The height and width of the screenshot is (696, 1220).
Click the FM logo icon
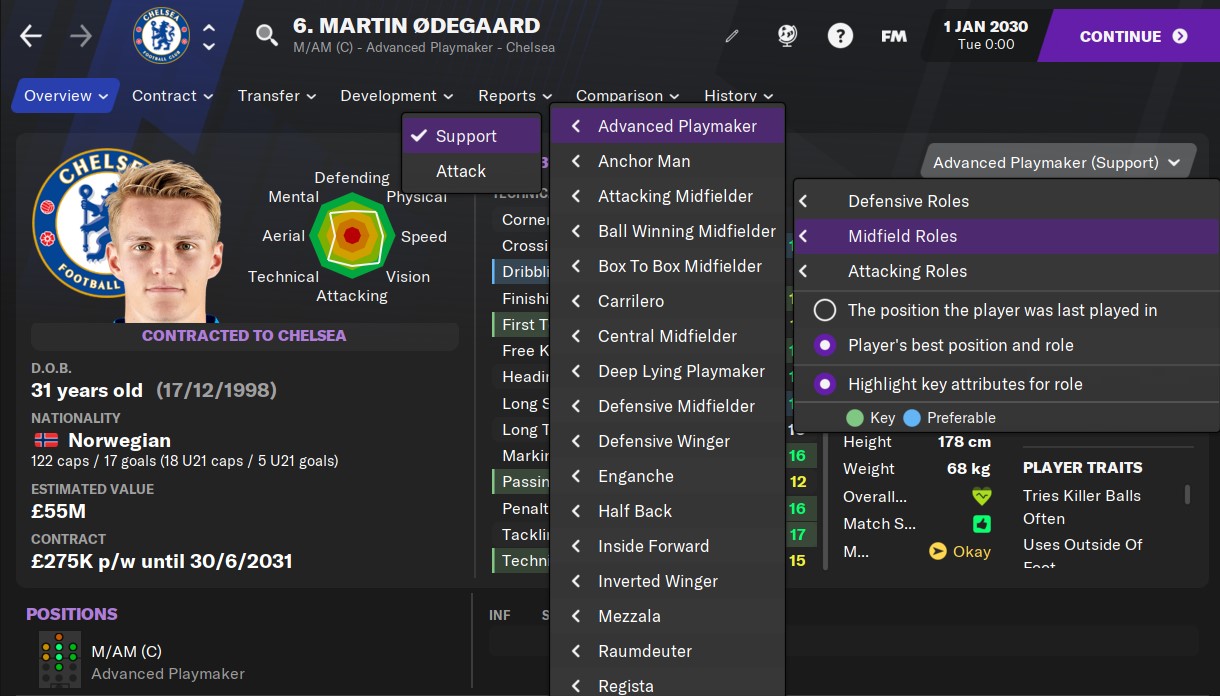pos(893,35)
